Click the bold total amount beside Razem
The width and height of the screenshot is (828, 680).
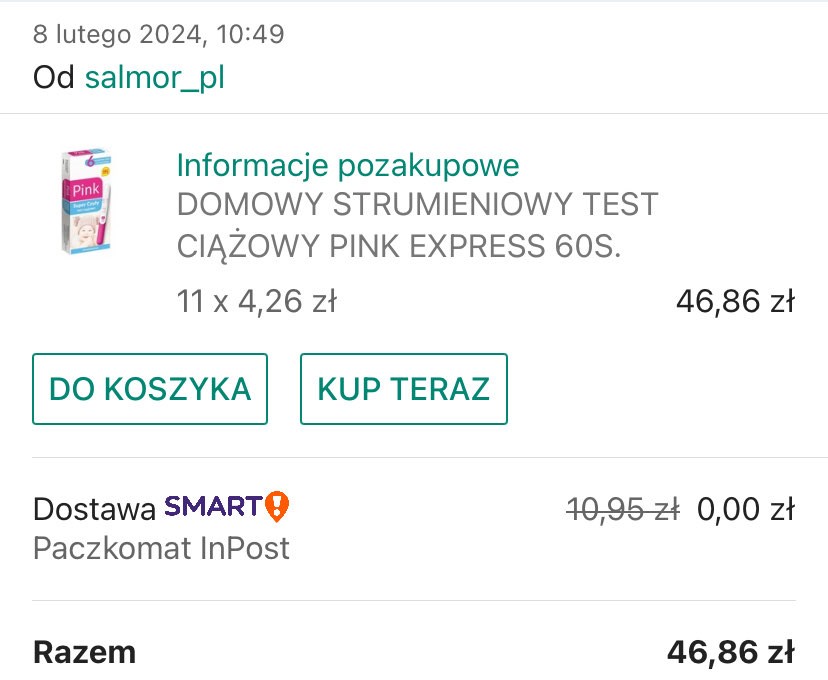(730, 653)
